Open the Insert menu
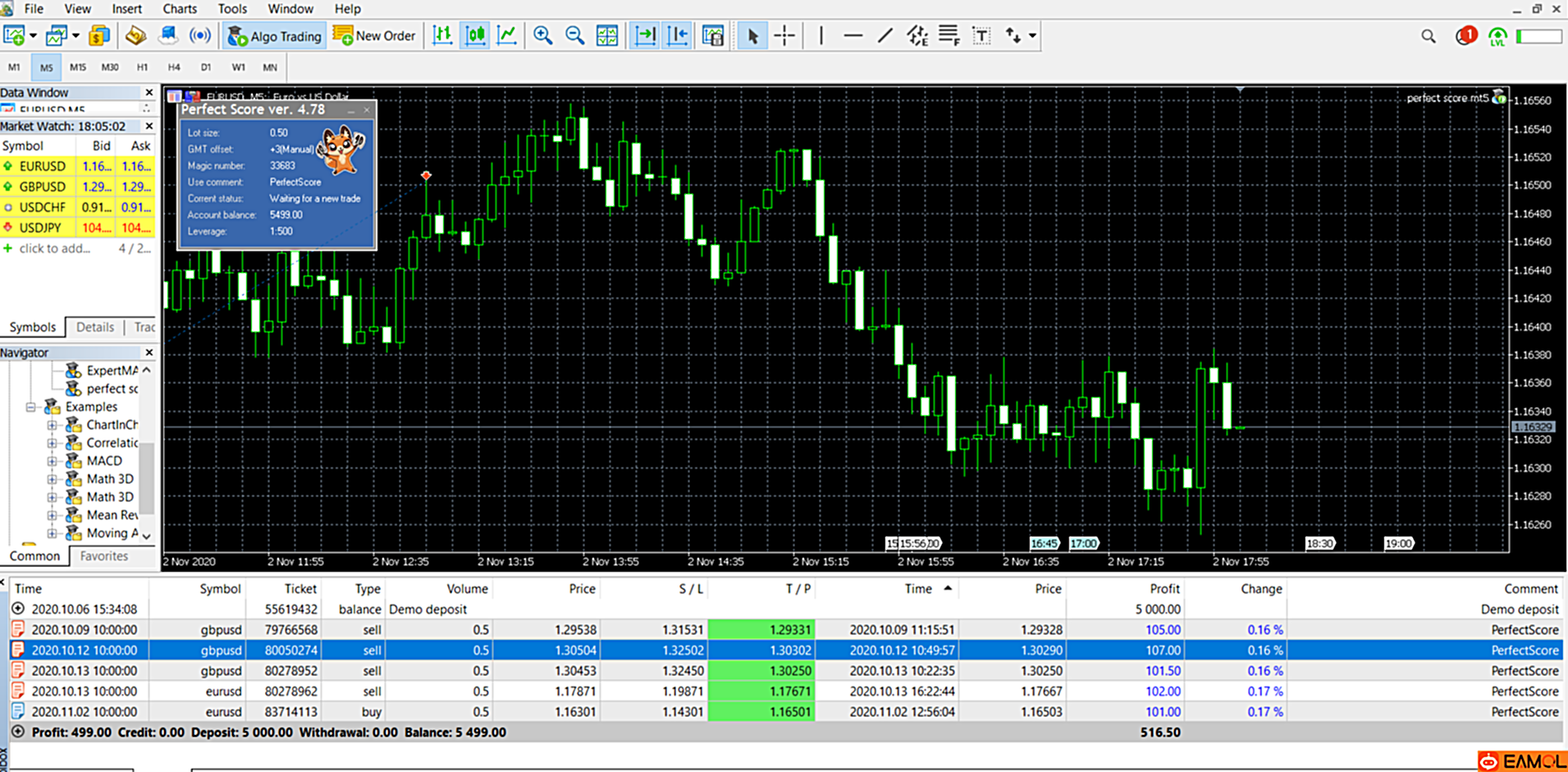Viewport: 1568px width, 772px height. [126, 9]
